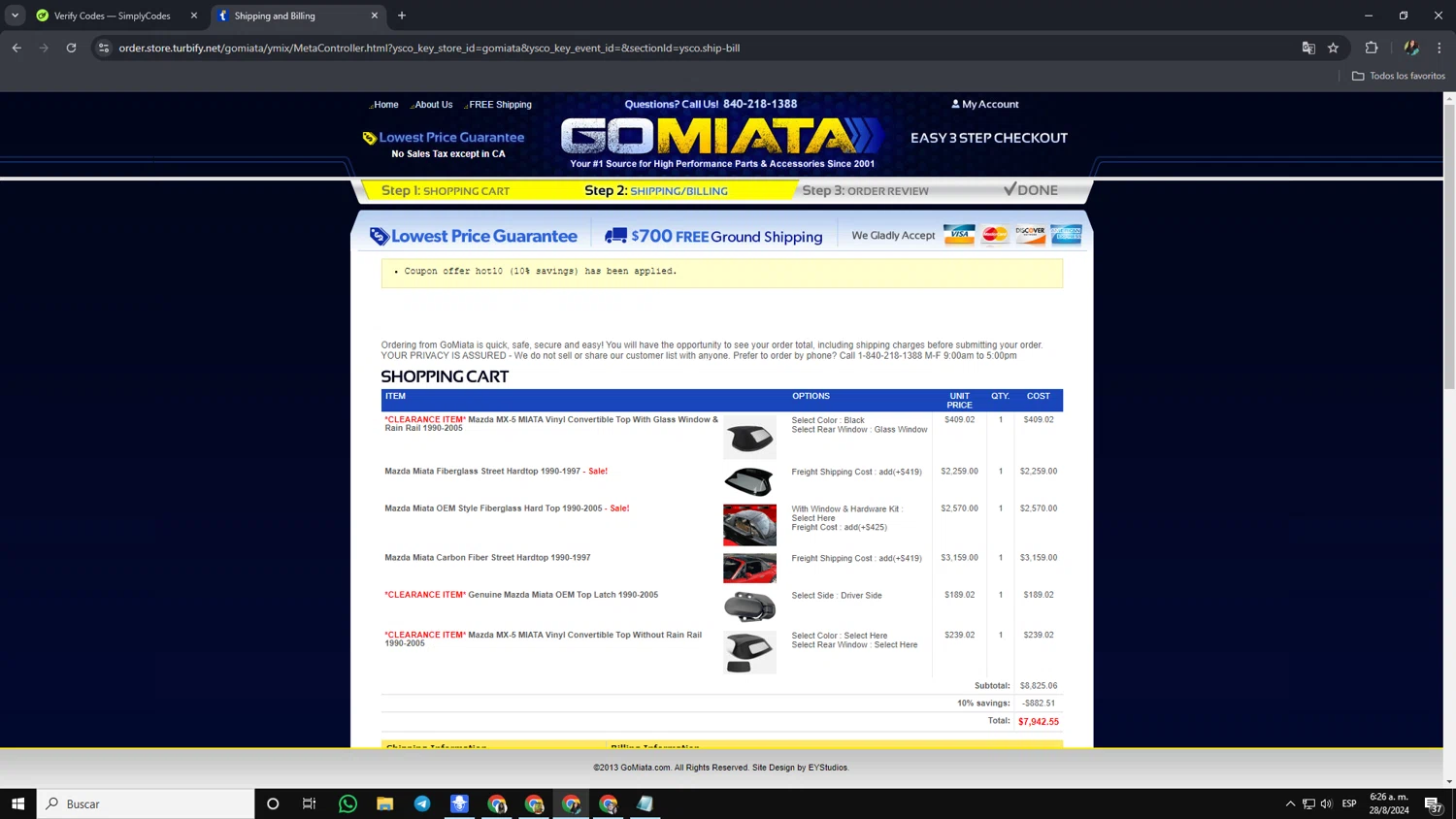Open the FREE Shipping link
Viewport: 1456px width, 819px height.
500,105
